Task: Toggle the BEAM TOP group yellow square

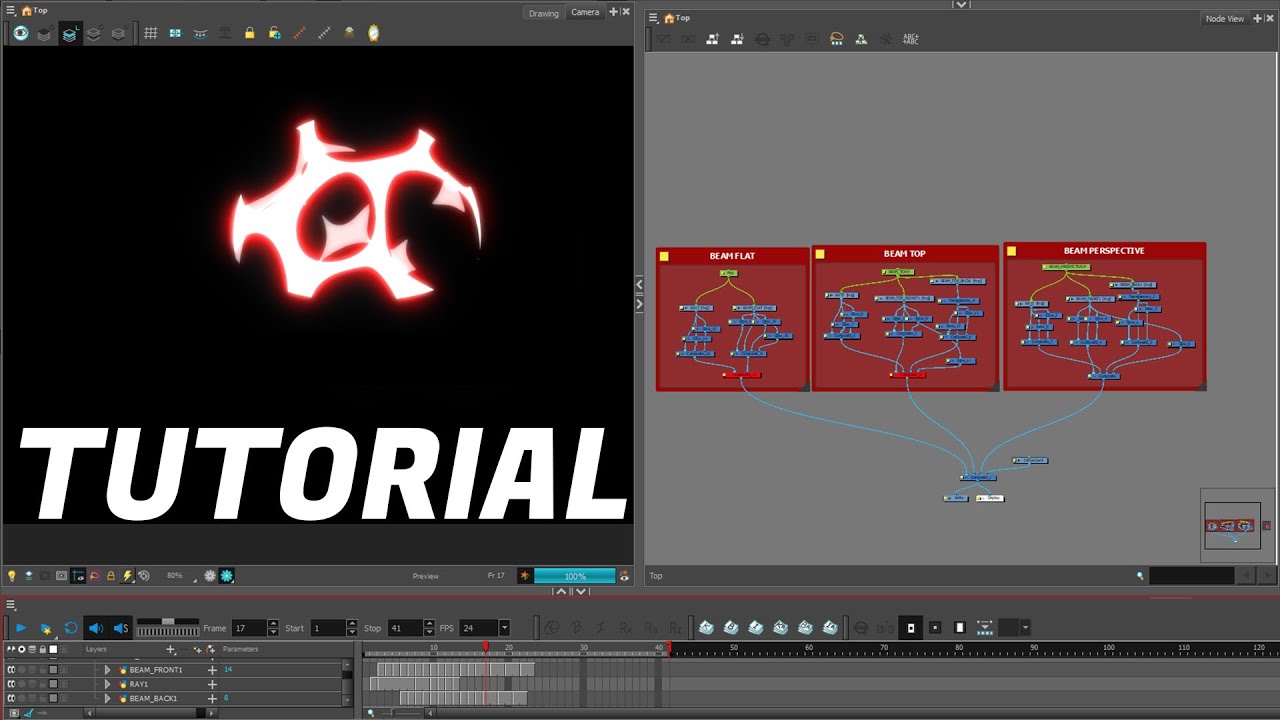Action: coord(820,254)
